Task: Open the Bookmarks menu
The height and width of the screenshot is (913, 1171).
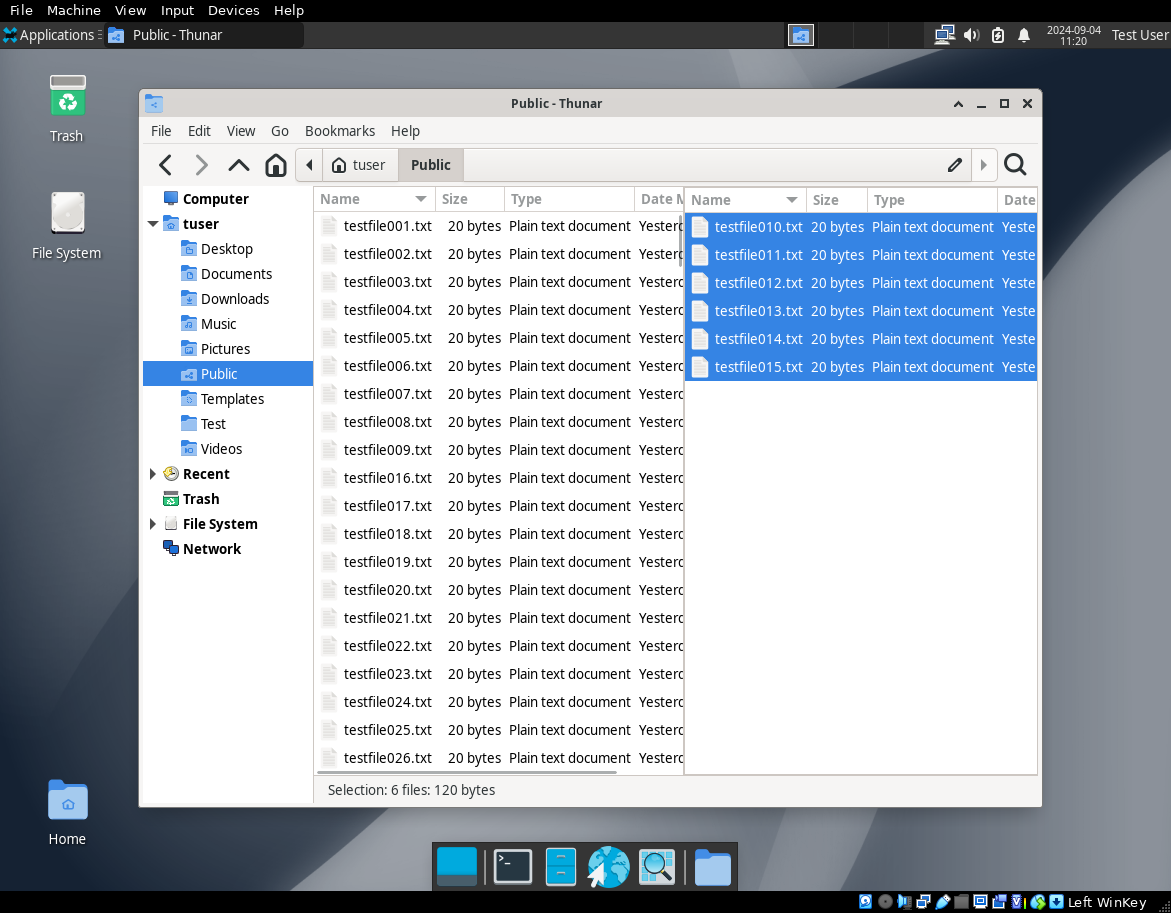Action: pyautogui.click(x=339, y=131)
